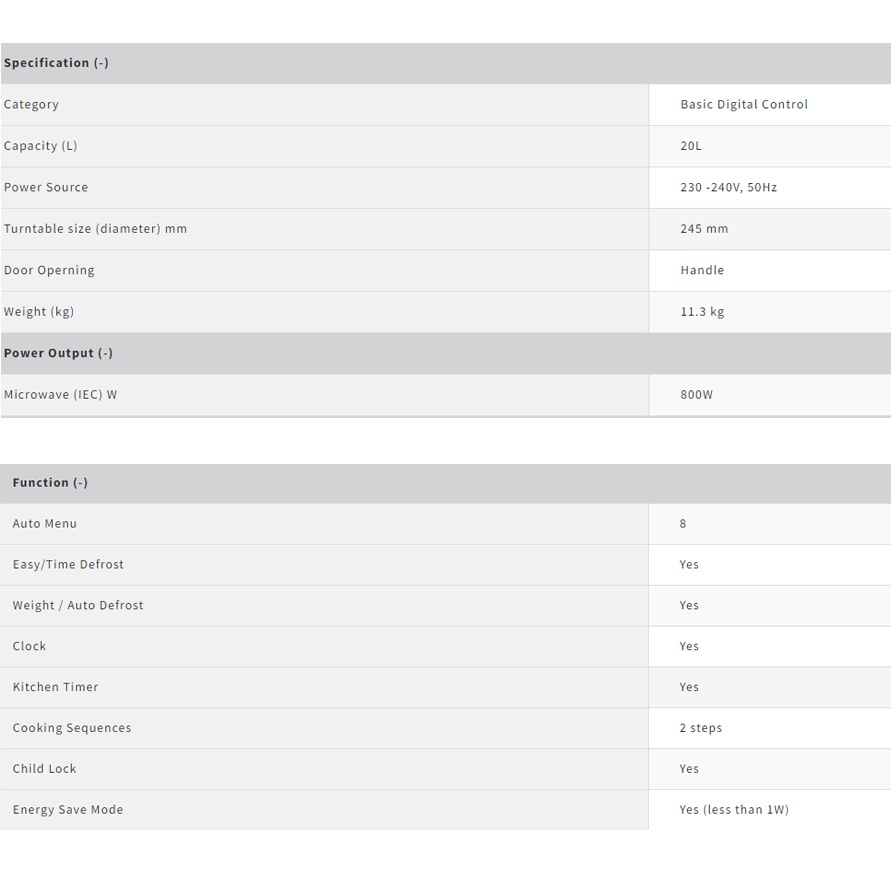Screen dimensions: 891x891
Task: Select the 245 mm turntable value
Action: [704, 229]
